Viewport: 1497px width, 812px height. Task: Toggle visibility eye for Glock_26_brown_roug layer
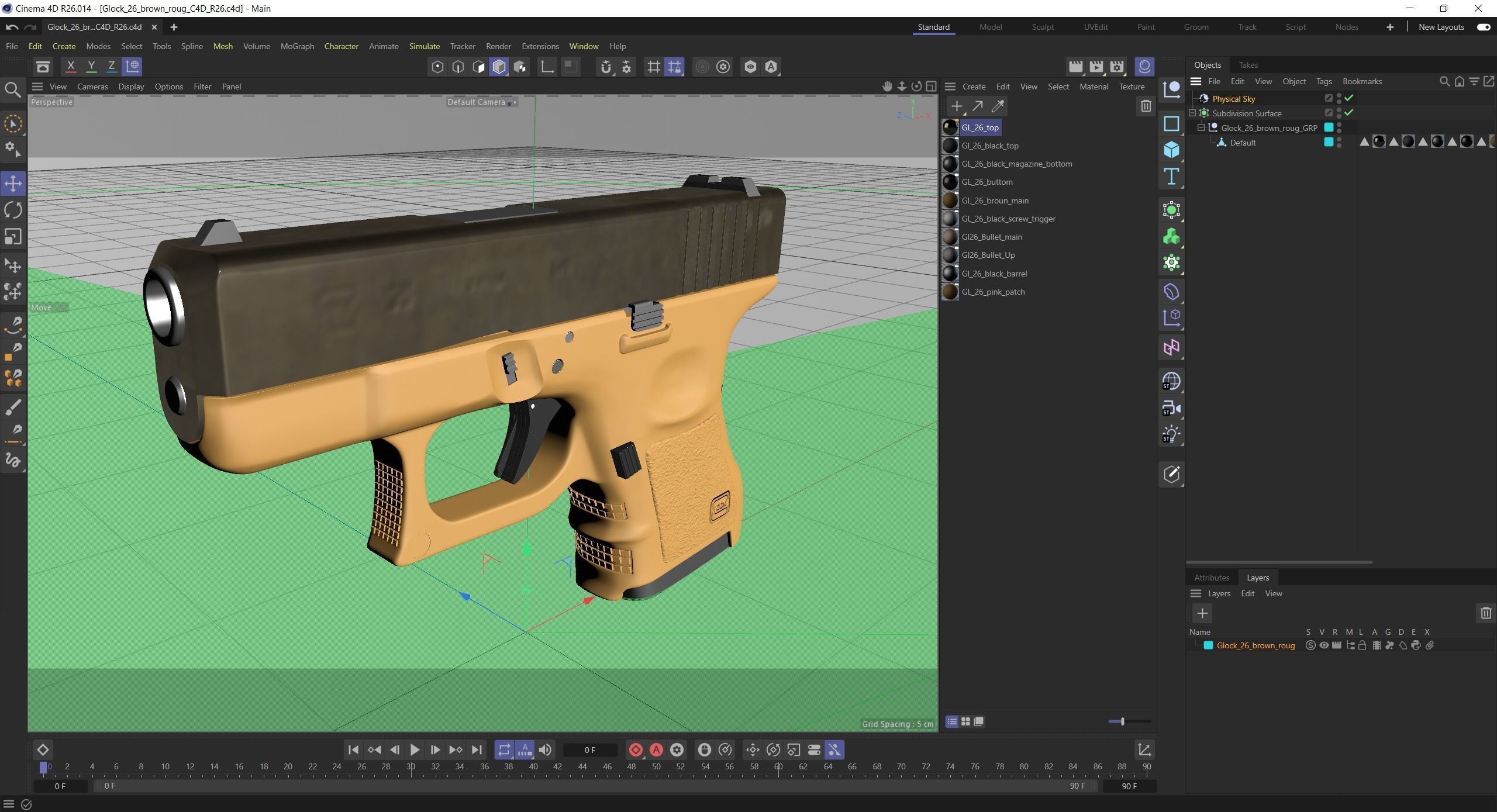[x=1323, y=645]
